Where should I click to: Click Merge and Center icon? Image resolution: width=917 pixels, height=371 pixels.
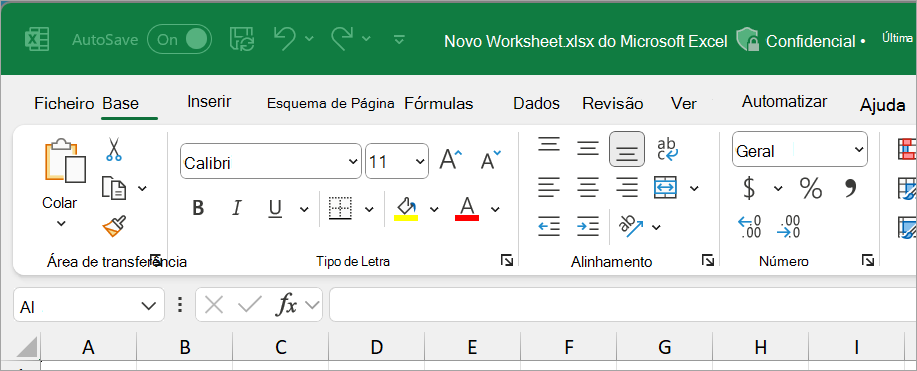pos(666,187)
